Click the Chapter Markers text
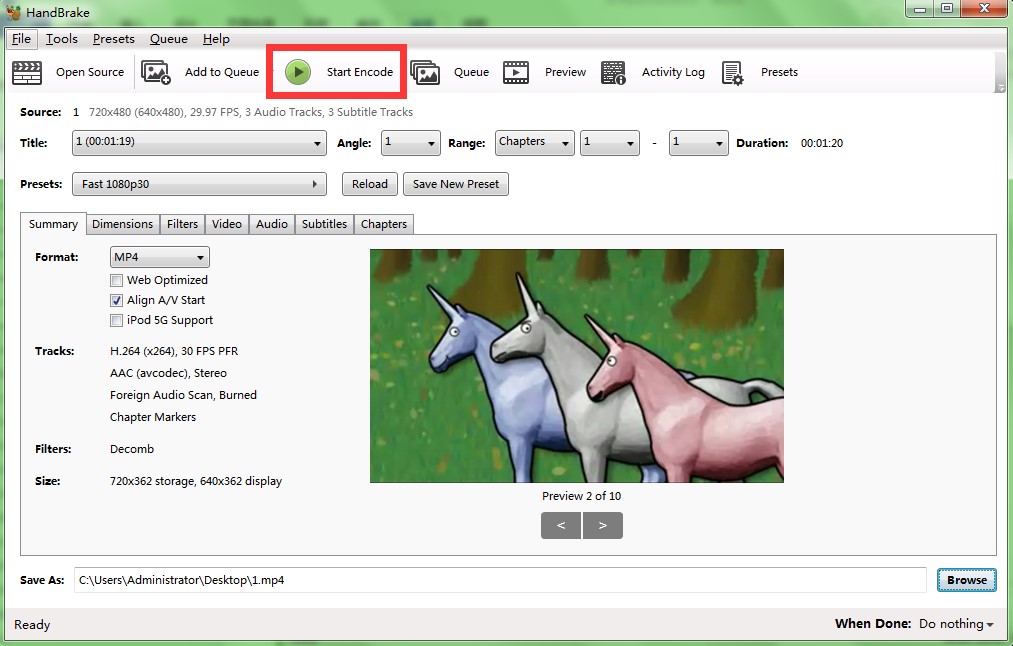This screenshot has width=1013, height=646. coord(152,417)
